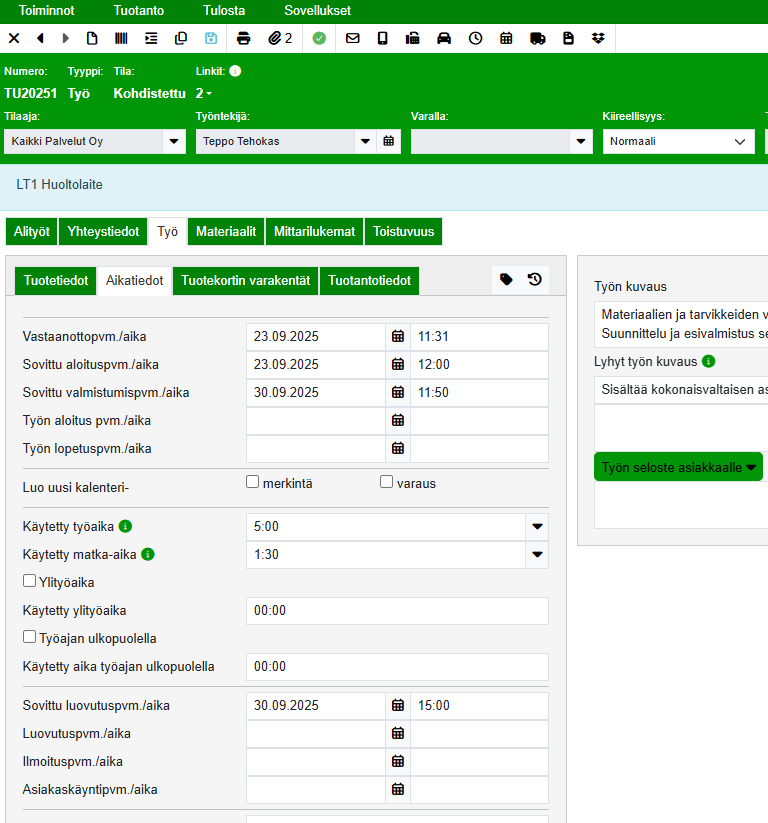Tick the Työajan ulkopuolella checkbox
The image size is (768, 823).
[x=30, y=637]
